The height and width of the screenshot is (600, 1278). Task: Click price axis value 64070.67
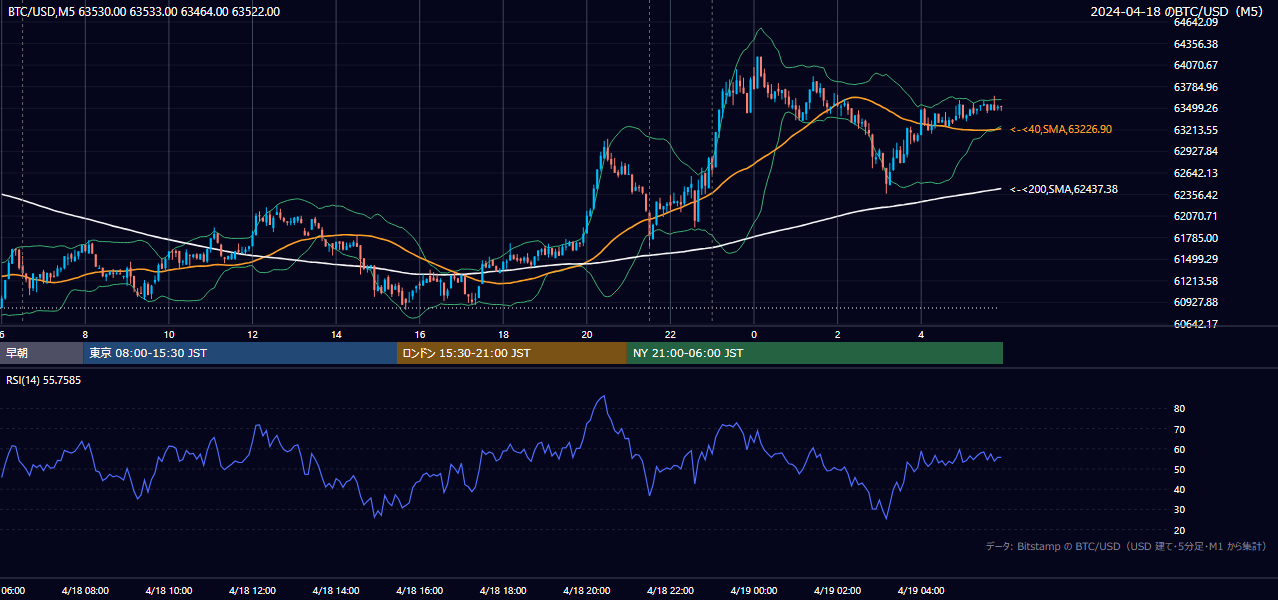[1195, 65]
